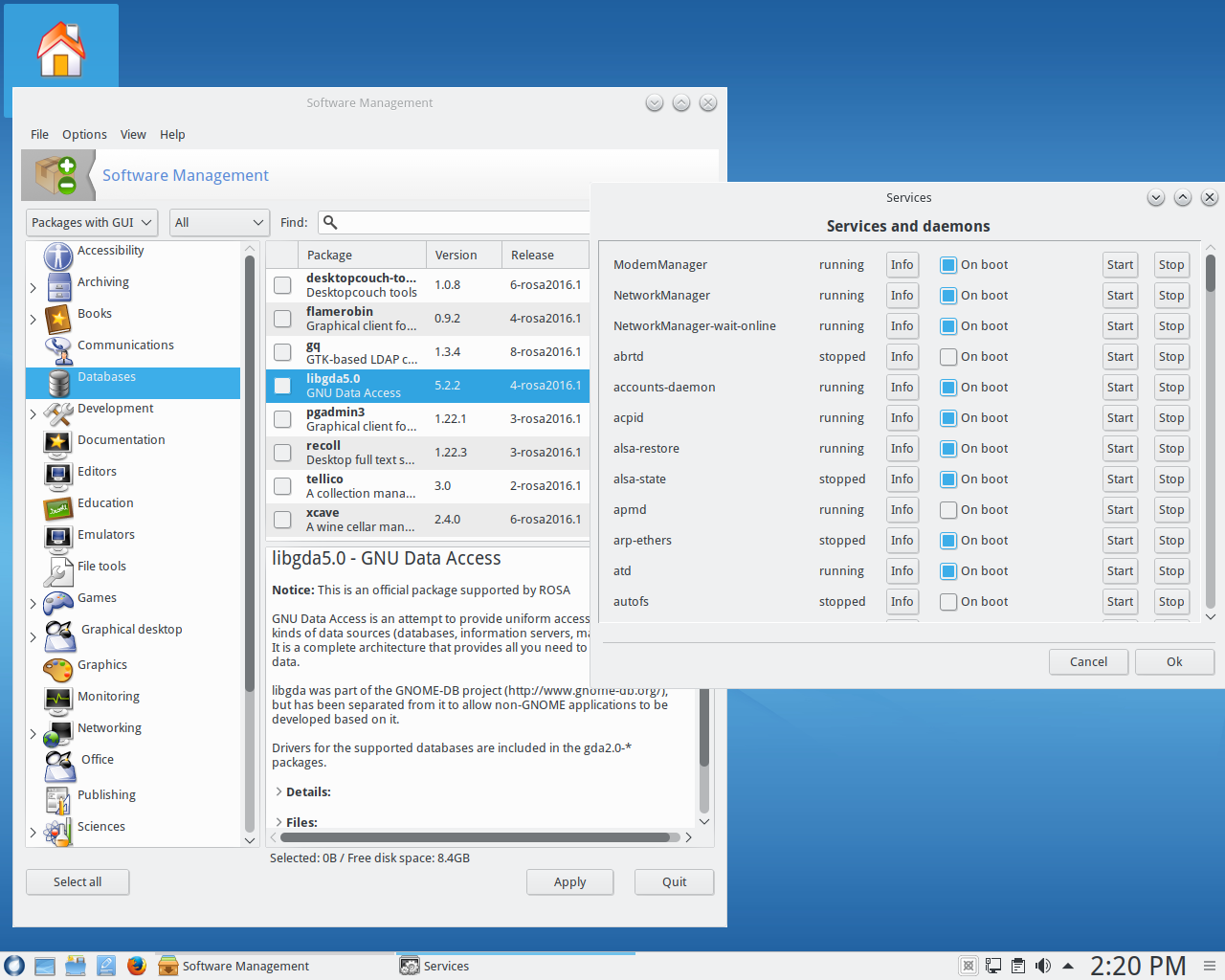The image size is (1225, 980).
Task: Click the Apply button
Action: point(569,882)
